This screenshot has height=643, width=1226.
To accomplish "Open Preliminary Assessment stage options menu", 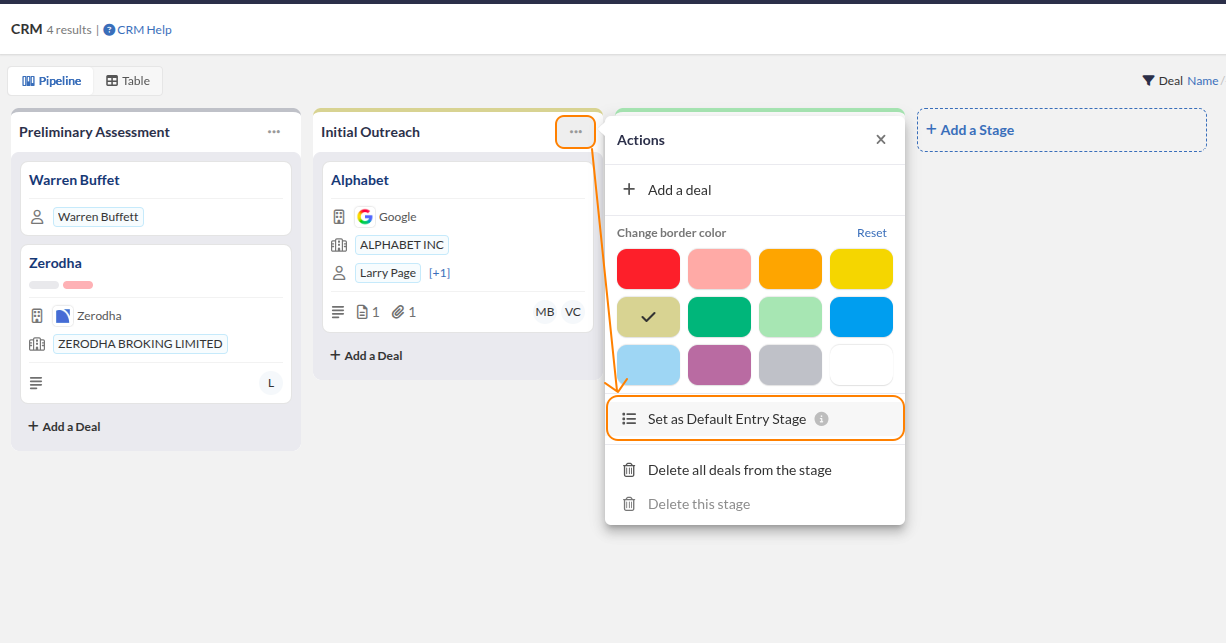I will click(x=274, y=132).
